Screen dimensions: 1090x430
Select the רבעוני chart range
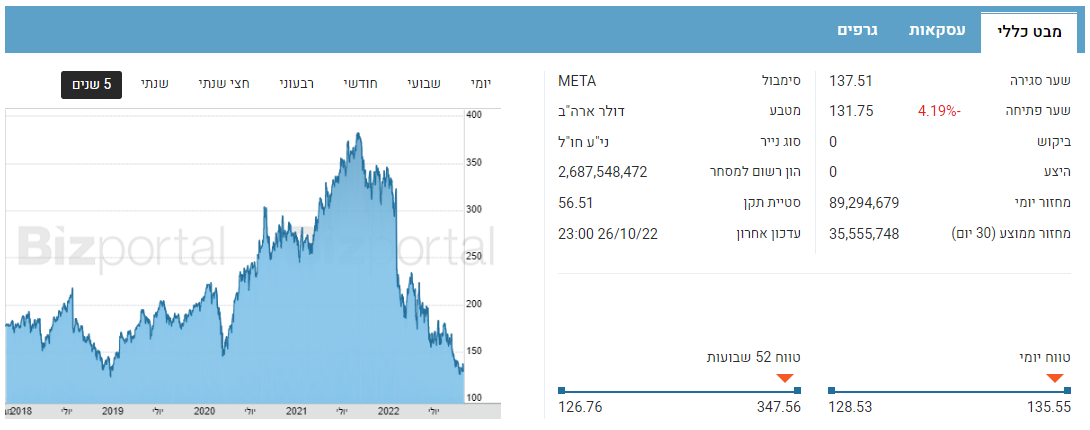click(296, 84)
